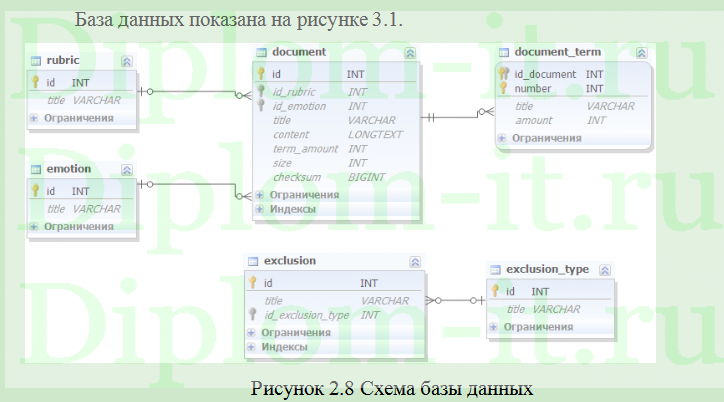
Task: Expand Индексы in exclusion table
Action: point(251,347)
